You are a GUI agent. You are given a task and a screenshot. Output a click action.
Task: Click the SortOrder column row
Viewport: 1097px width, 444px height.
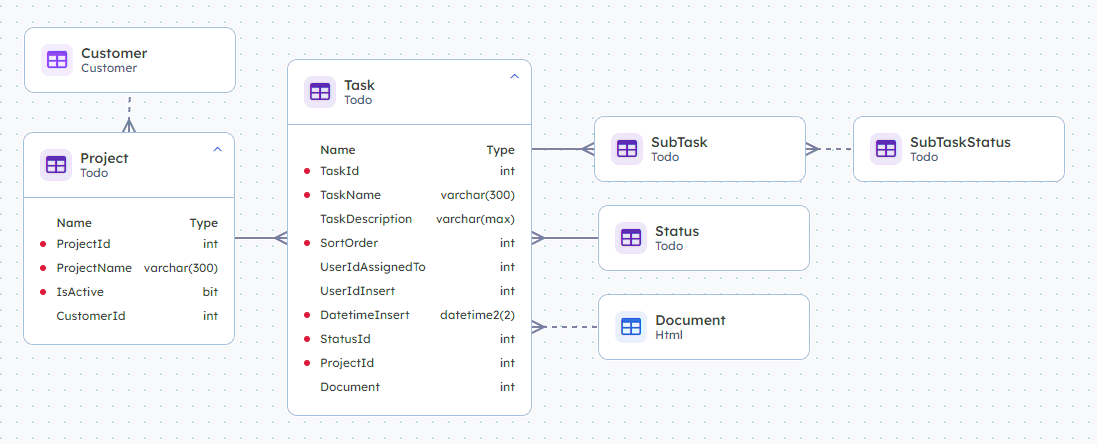click(x=410, y=243)
